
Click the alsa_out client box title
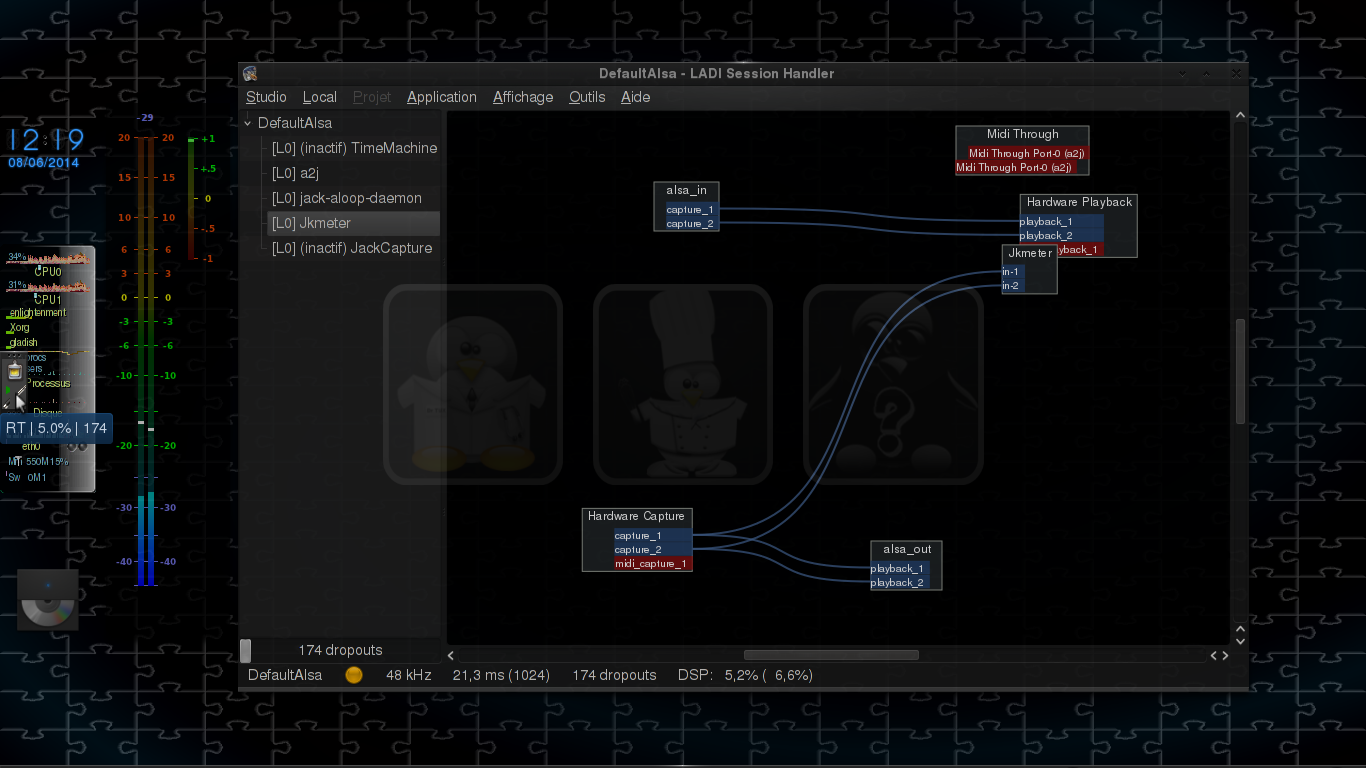(907, 549)
